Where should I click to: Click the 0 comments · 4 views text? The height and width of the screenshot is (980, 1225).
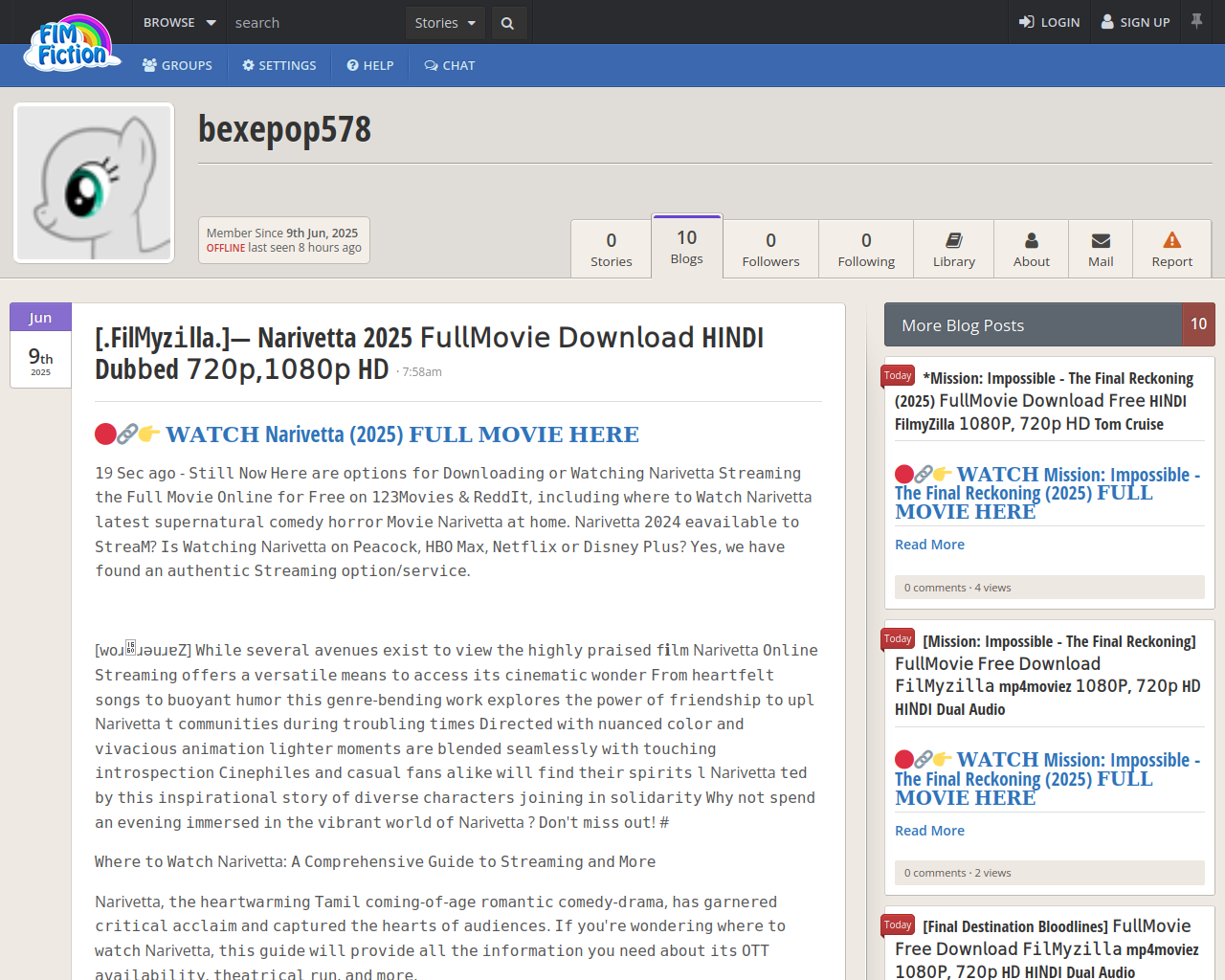click(957, 588)
